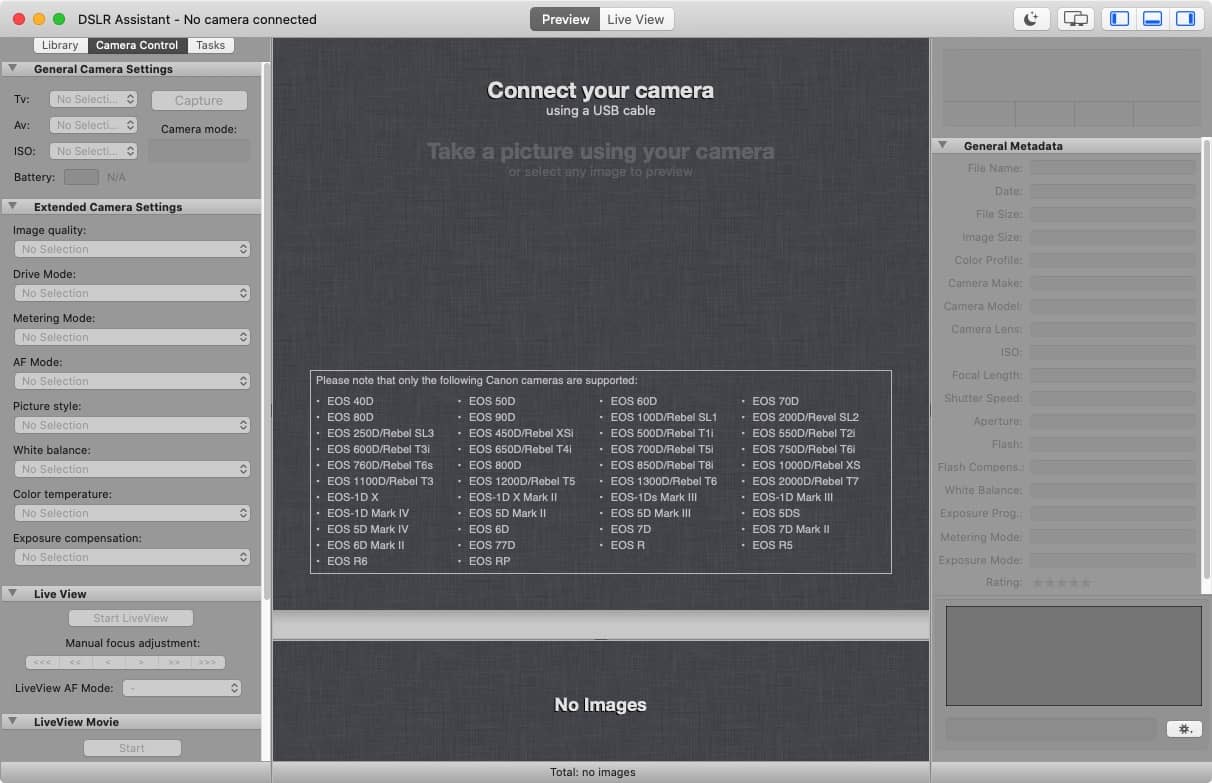Toggle right metadata panel visibility
Image resolution: width=1212 pixels, height=783 pixels.
[x=1185, y=19]
